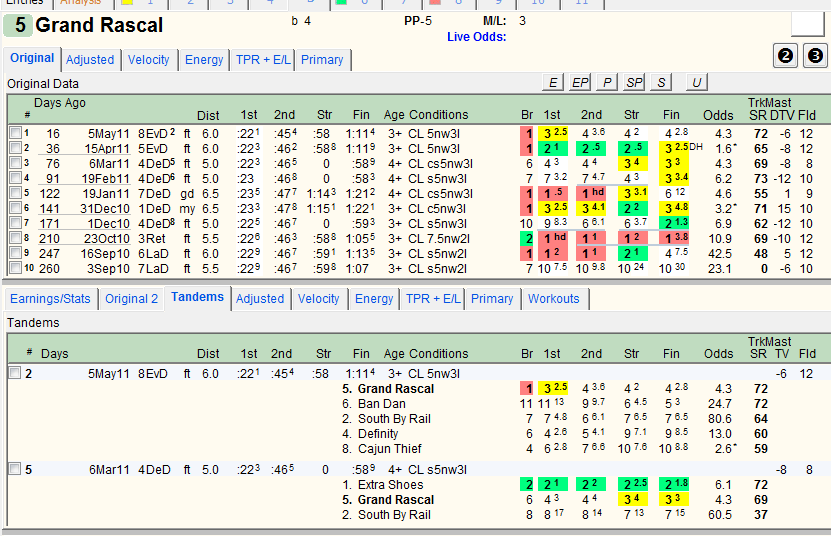Check the box for the 6Mar11 row in Original Data
Viewport: 831px width, 536px height.
click(x=15, y=163)
